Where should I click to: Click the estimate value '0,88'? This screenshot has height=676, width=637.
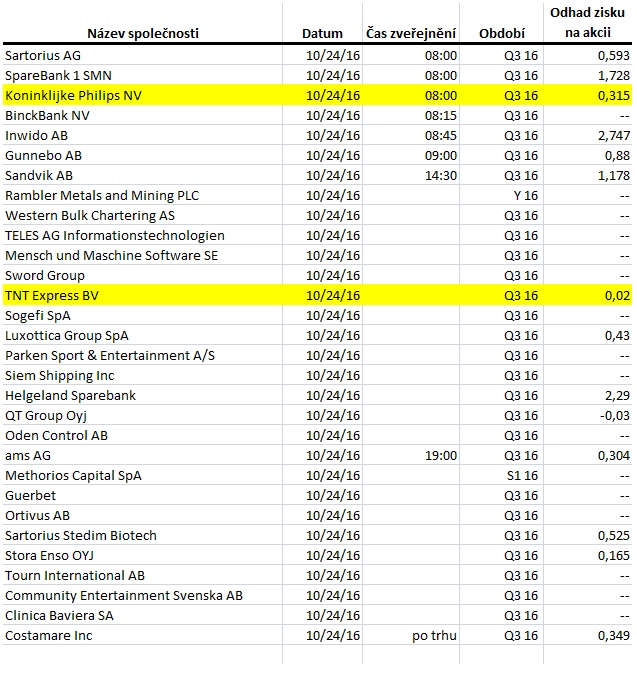(x=617, y=156)
